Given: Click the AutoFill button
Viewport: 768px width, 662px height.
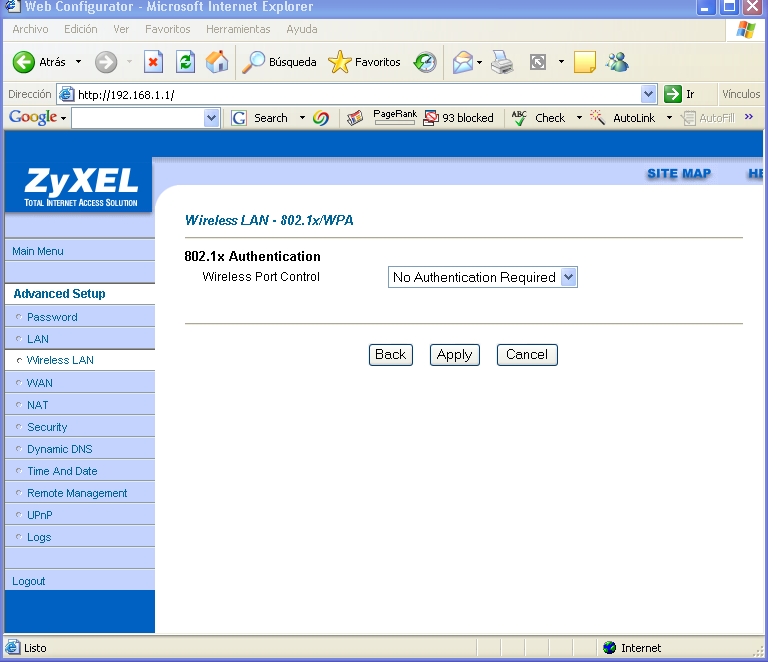Looking at the screenshot, I should coord(708,118).
